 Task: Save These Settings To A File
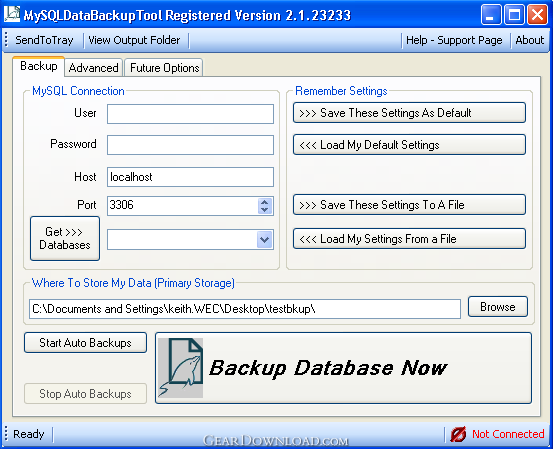(409, 205)
